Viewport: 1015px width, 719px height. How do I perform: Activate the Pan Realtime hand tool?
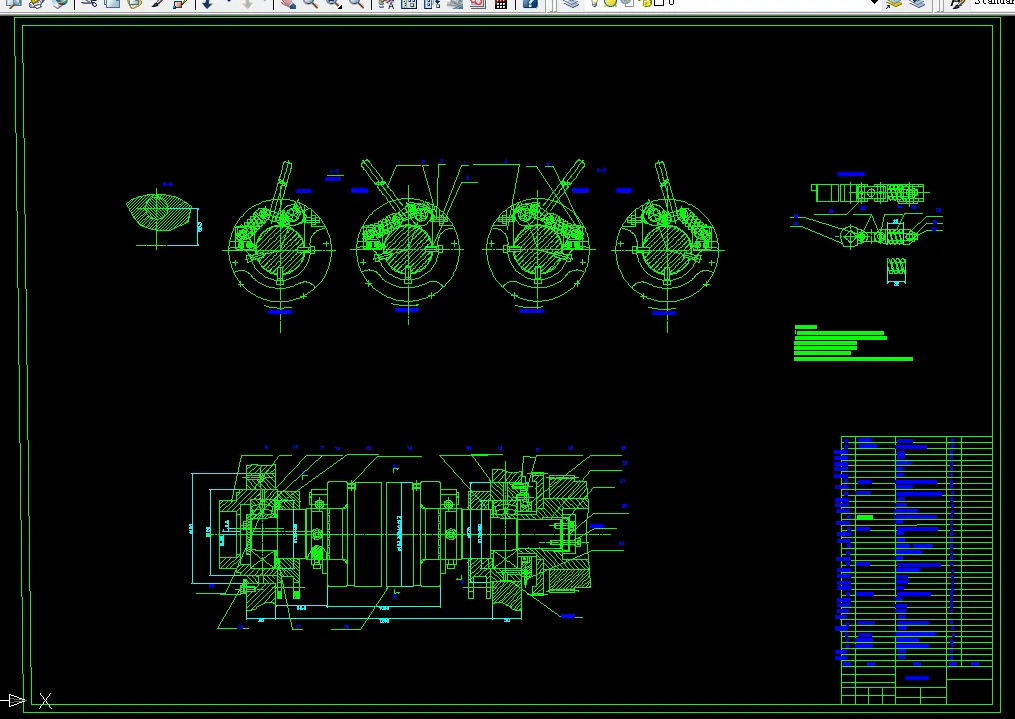(288, 3)
